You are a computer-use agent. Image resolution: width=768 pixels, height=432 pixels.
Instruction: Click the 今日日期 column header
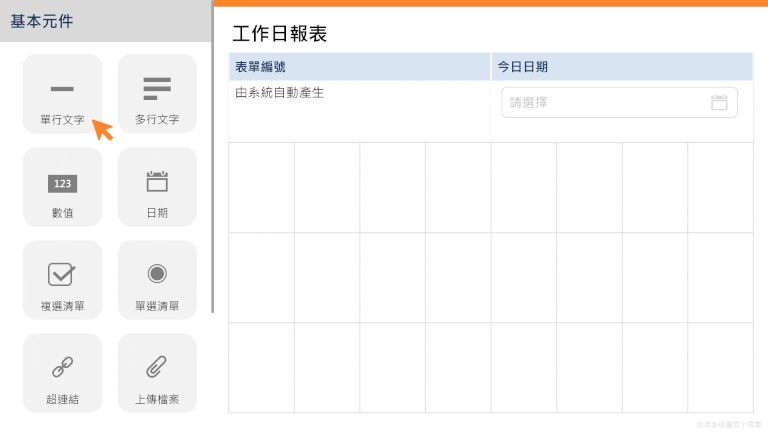pyautogui.click(x=622, y=67)
